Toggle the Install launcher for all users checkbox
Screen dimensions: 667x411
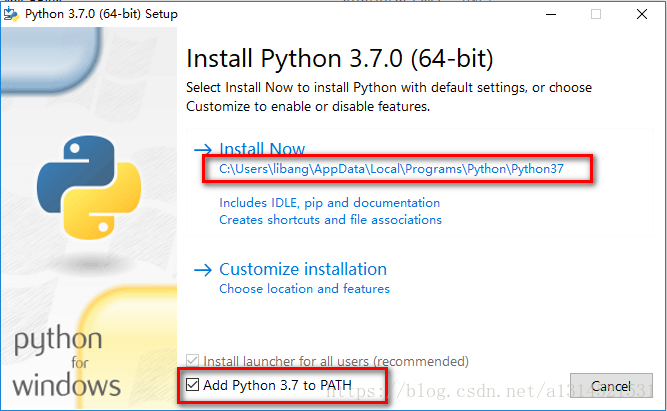tap(192, 361)
